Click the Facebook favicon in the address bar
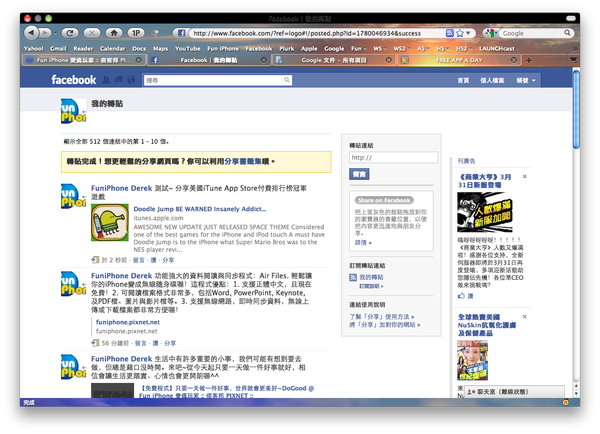This screenshot has height=434, width=600. (x=181, y=33)
